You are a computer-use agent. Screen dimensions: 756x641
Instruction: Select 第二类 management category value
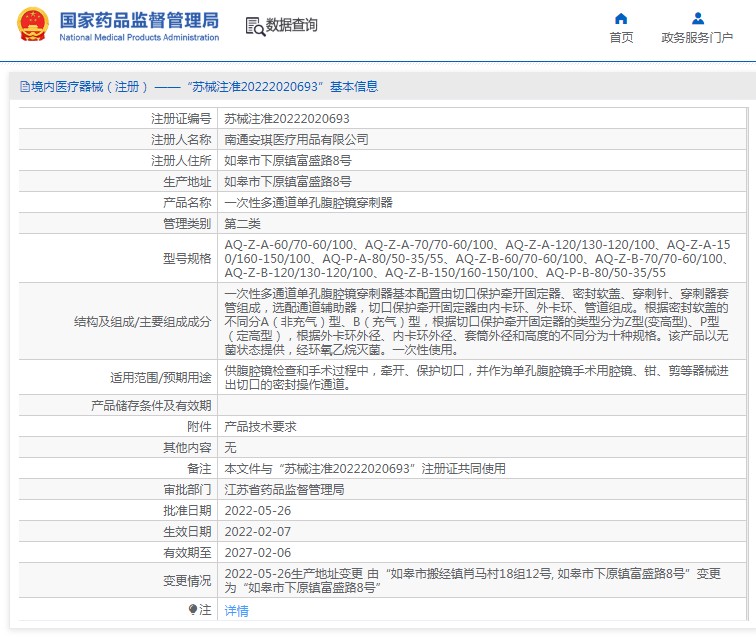[x=243, y=224]
